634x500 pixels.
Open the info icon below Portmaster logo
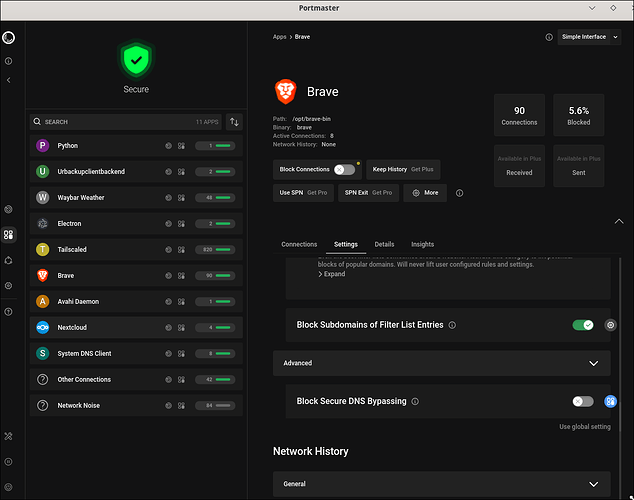(8, 61)
